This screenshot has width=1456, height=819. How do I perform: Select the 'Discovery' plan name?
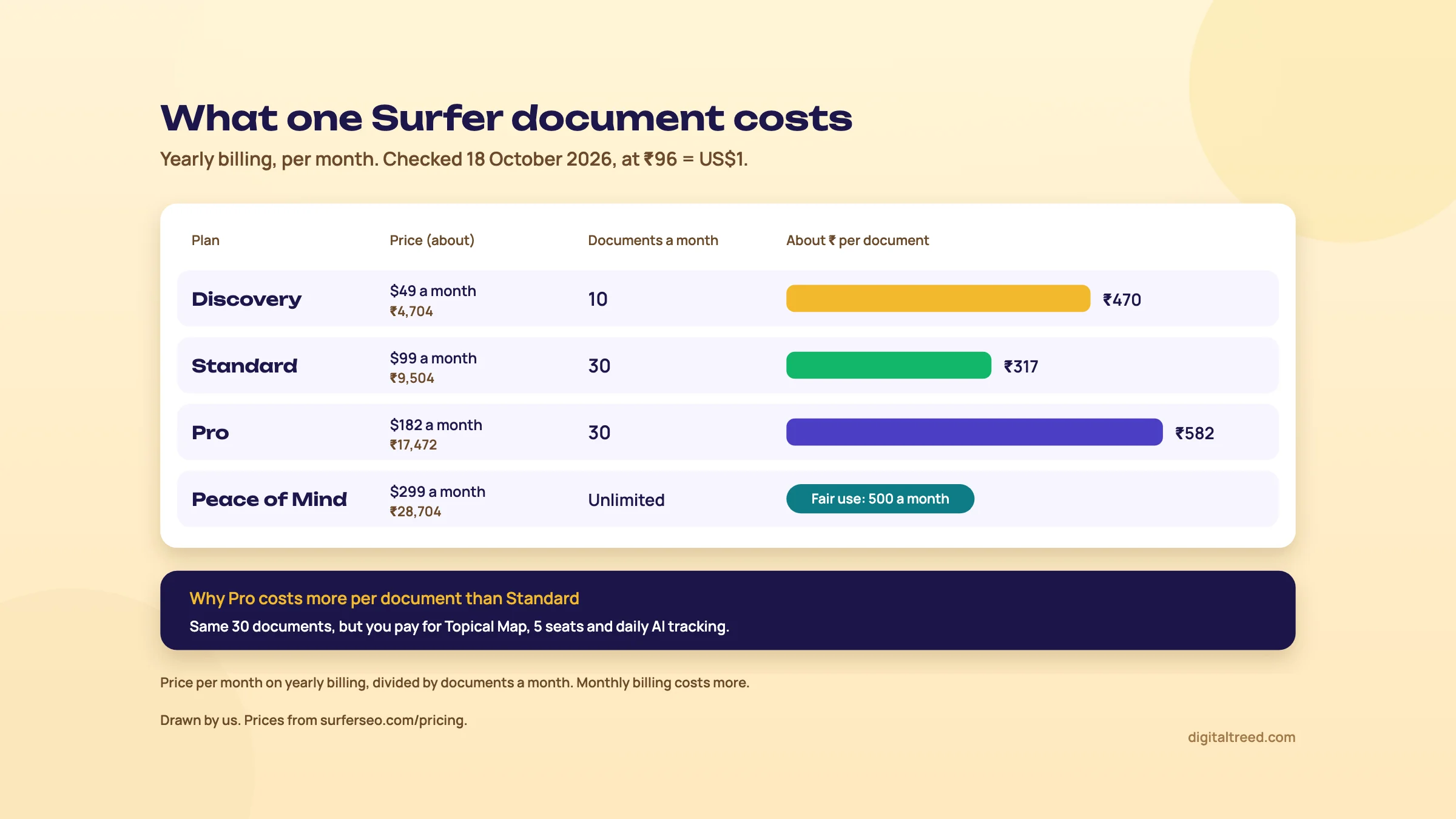246,299
